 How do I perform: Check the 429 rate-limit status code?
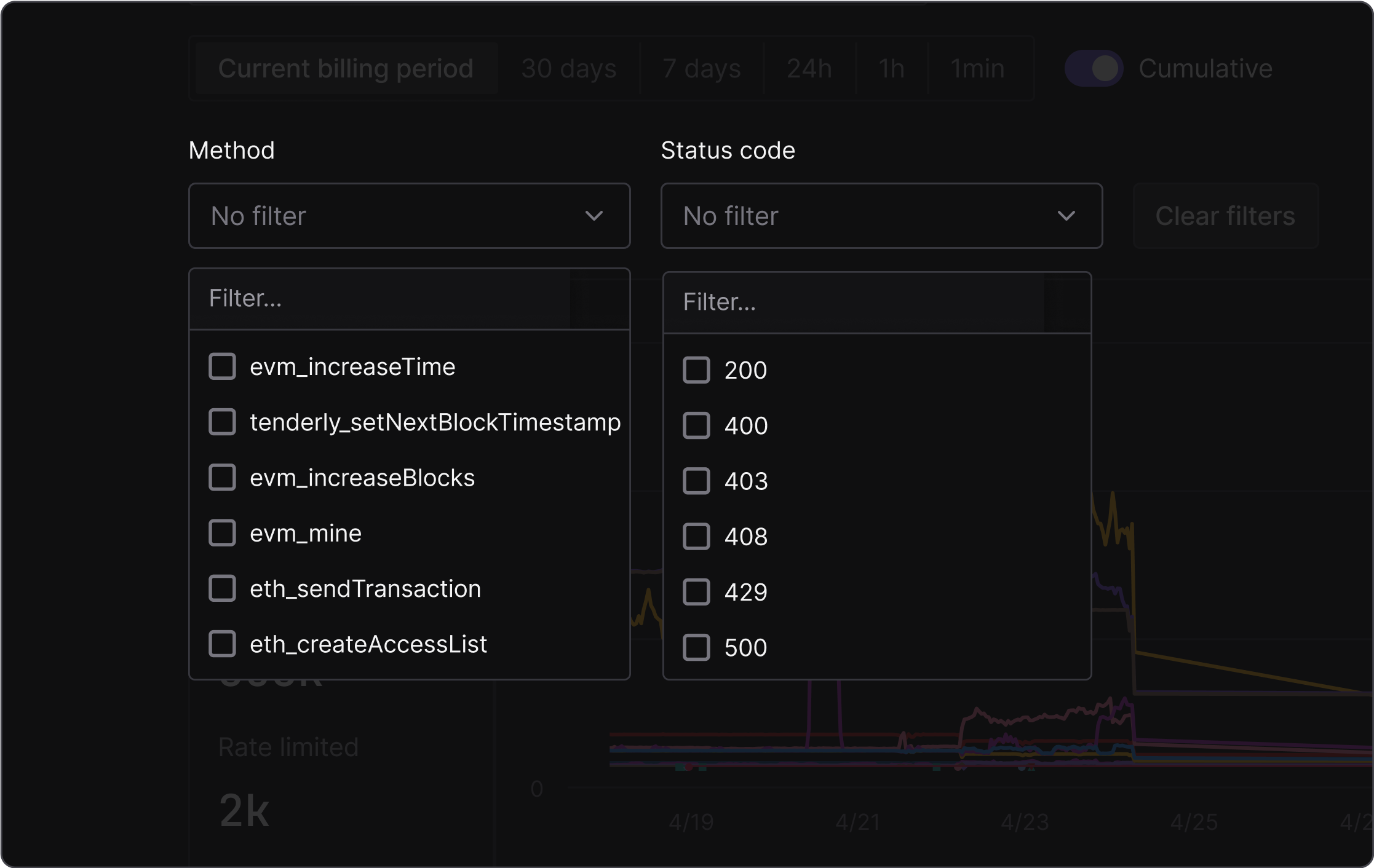pos(696,591)
